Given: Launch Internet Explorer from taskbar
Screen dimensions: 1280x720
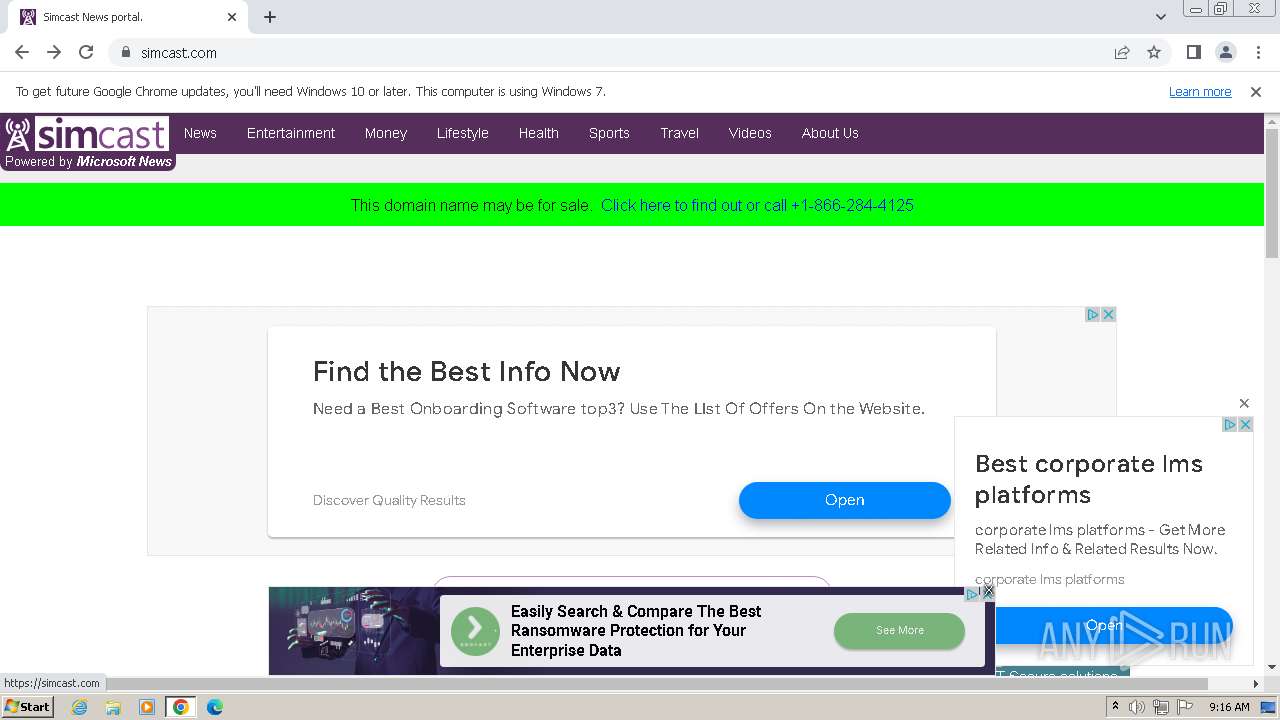Looking at the screenshot, I should click(80, 707).
